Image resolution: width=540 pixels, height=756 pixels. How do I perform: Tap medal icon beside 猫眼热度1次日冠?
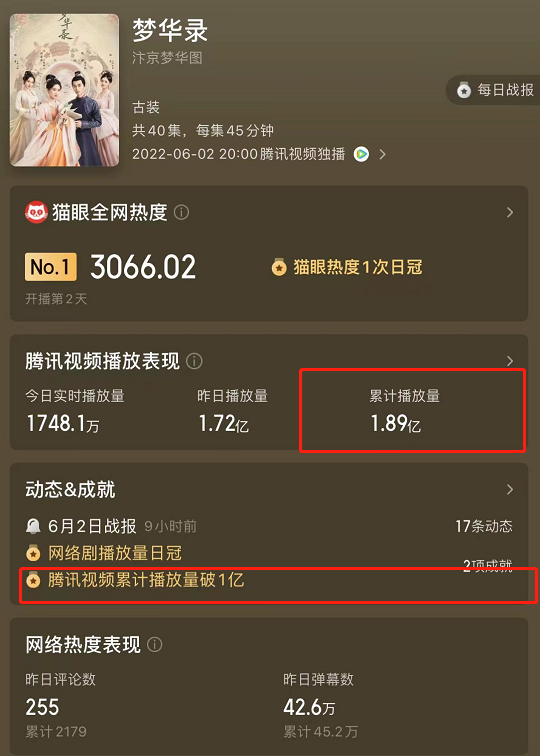(x=279, y=268)
